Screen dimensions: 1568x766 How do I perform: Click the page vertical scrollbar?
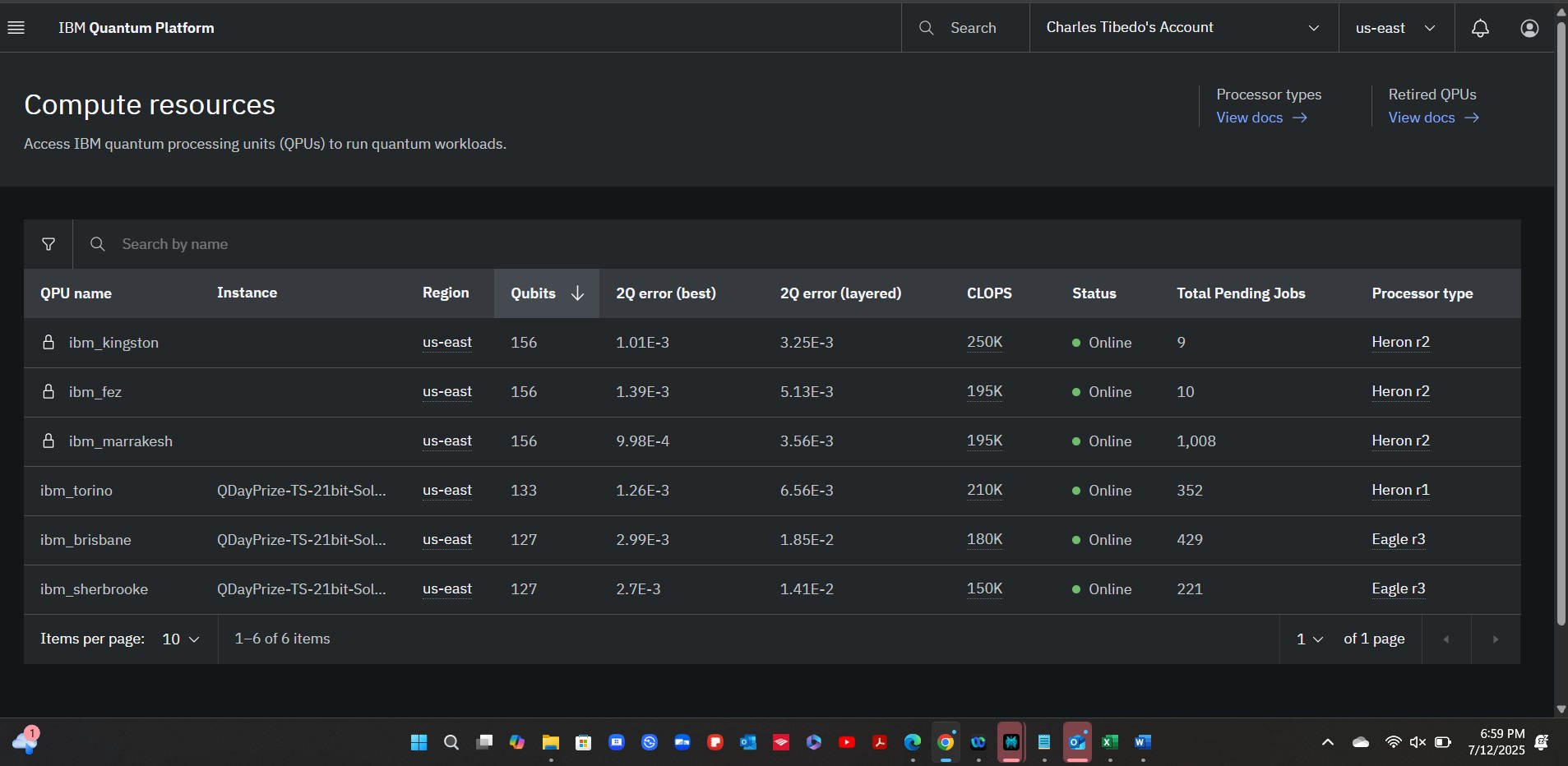1561,323
